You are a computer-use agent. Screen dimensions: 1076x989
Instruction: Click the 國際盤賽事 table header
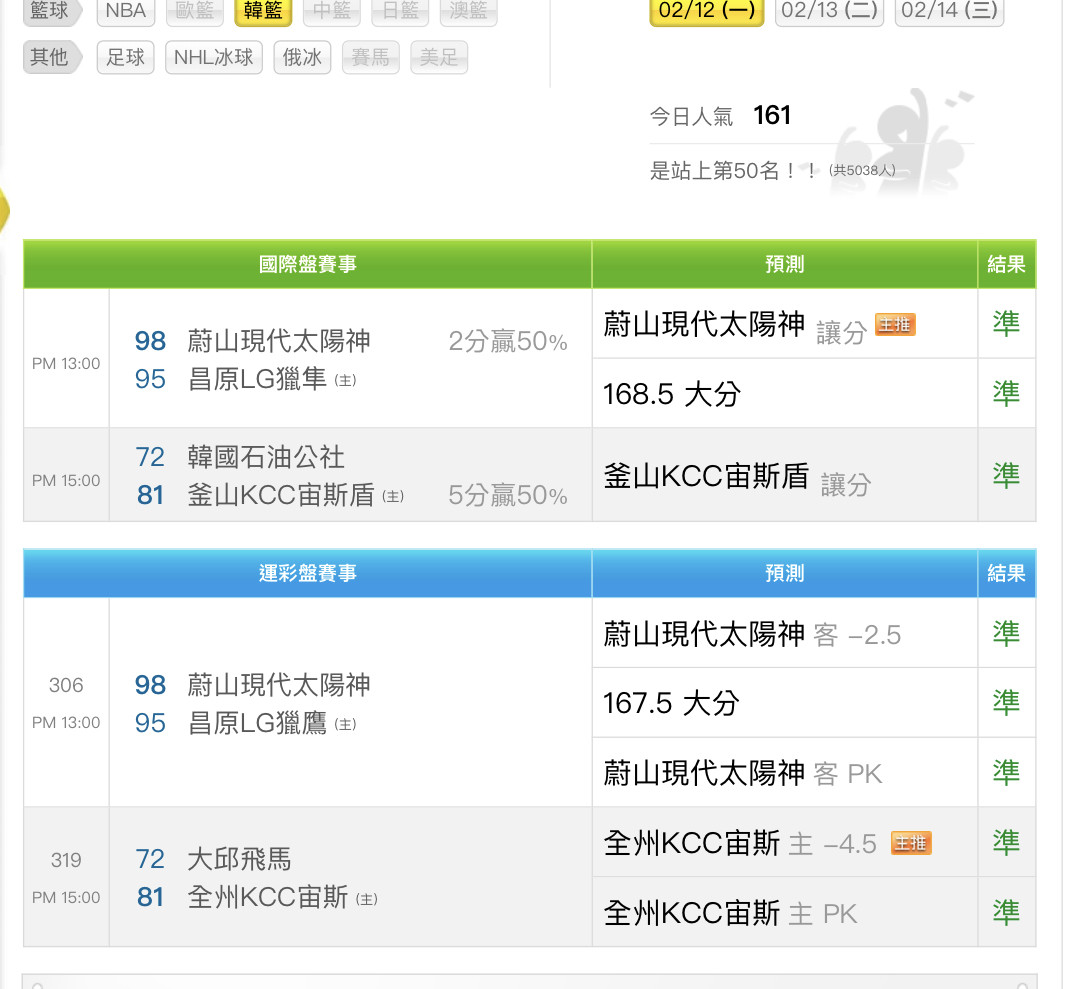pos(307,264)
